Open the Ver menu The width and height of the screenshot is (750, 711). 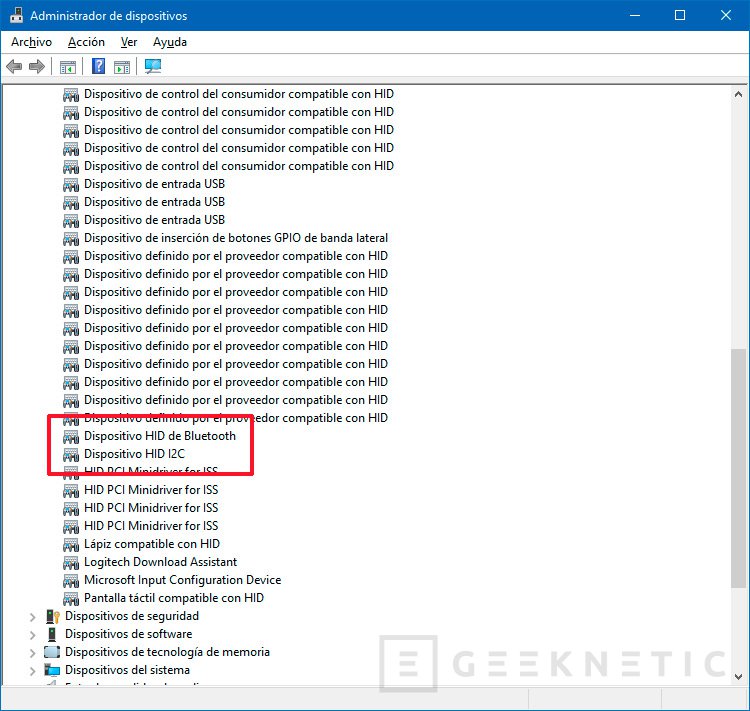click(x=129, y=42)
